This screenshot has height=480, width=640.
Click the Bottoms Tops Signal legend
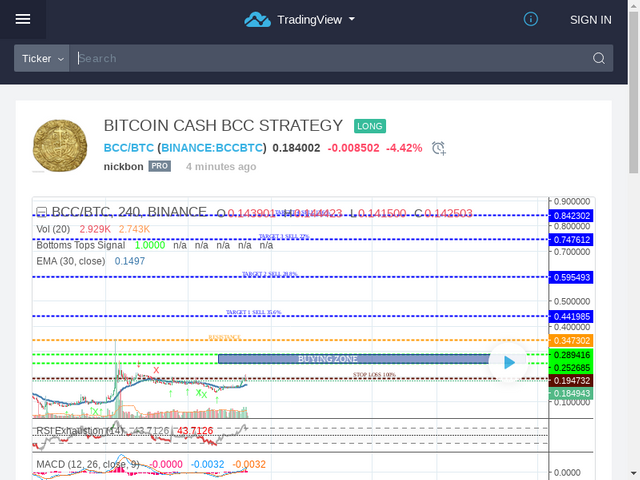point(81,245)
